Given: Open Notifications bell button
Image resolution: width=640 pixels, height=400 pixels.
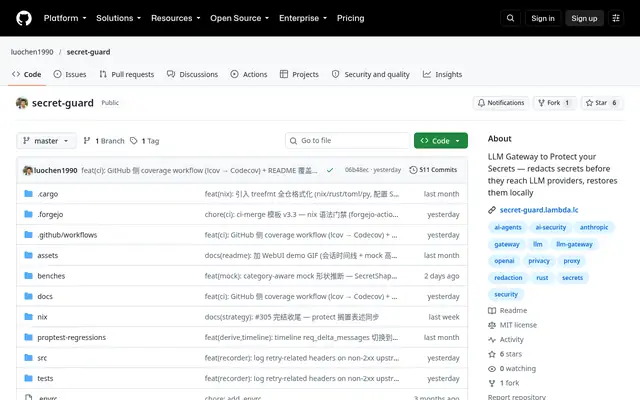Looking at the screenshot, I should [501, 103].
